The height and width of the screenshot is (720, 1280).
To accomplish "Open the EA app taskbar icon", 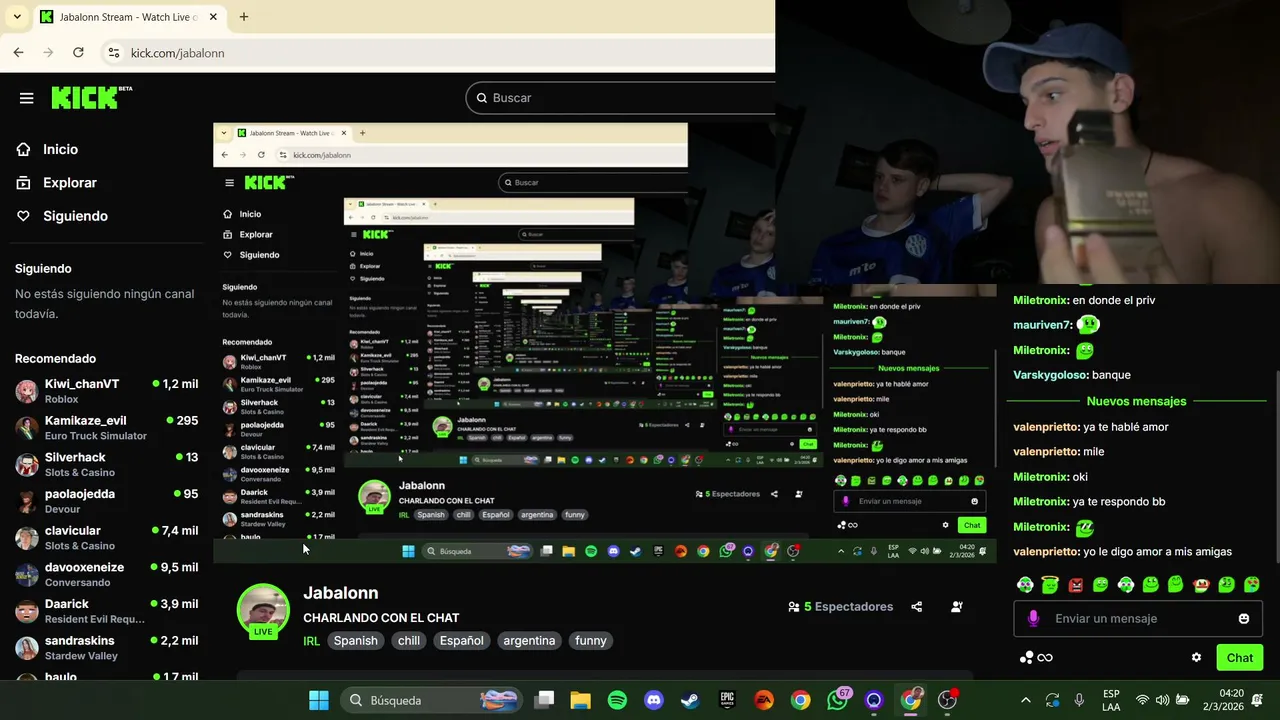I will (764, 700).
